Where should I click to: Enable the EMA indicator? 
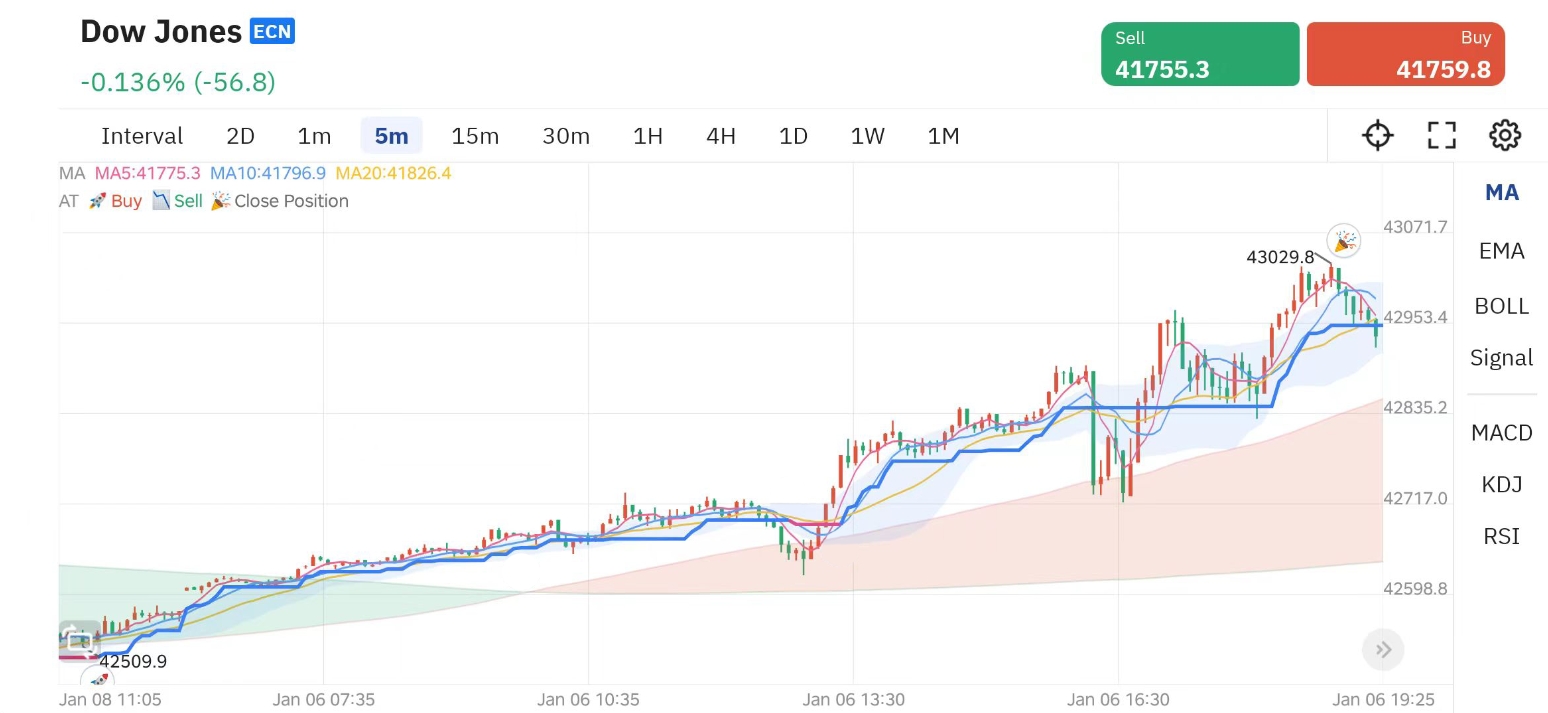tap(1501, 251)
